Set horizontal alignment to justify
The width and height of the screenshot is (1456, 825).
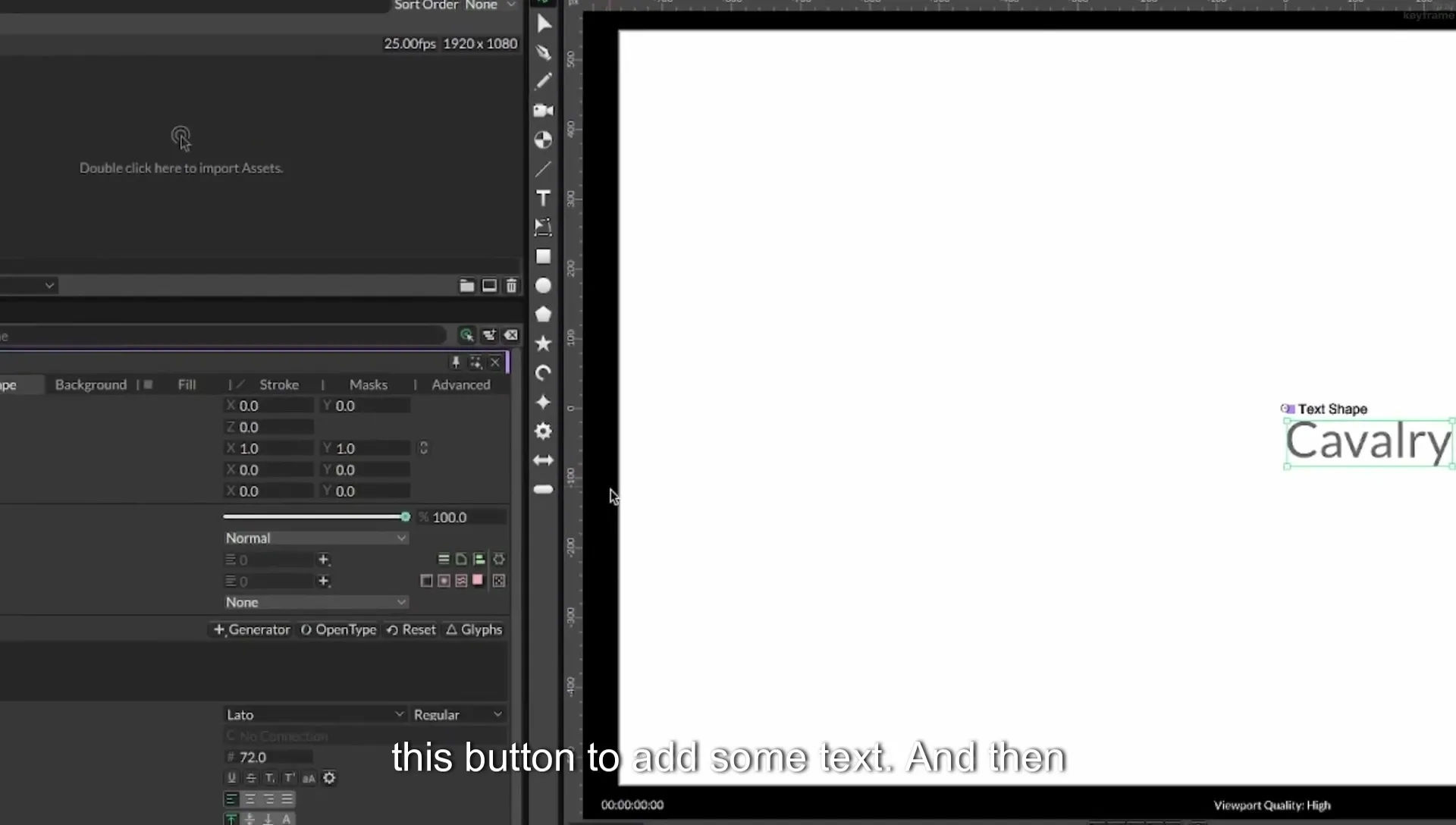coord(287,799)
